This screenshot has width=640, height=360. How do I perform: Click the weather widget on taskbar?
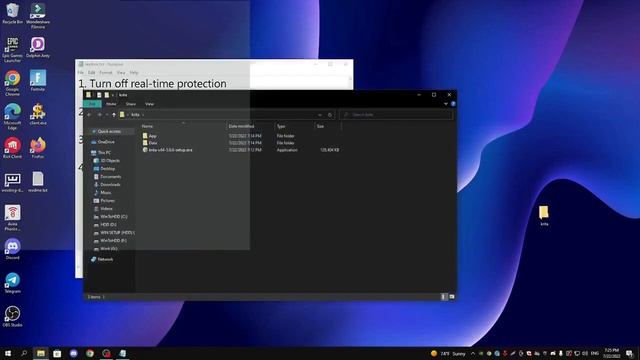[448, 353]
